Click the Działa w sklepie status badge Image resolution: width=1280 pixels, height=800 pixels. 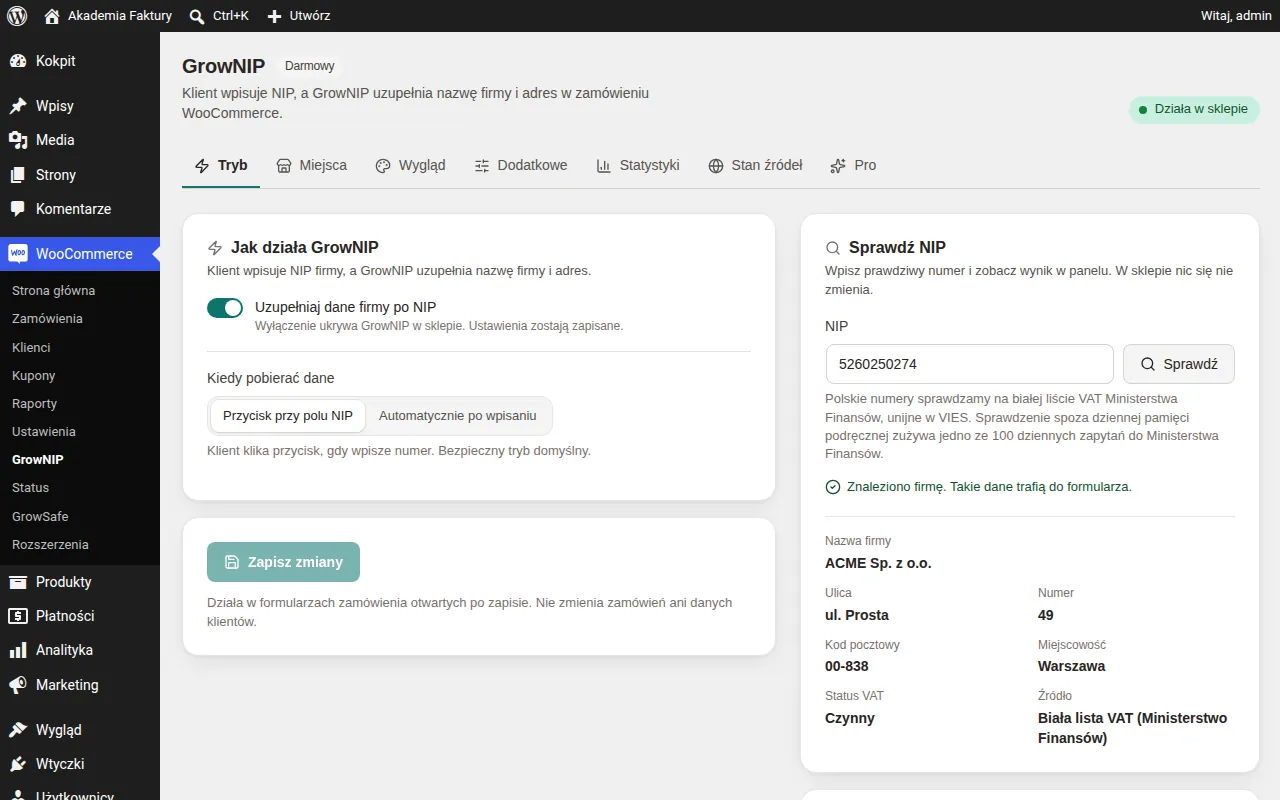[1194, 109]
